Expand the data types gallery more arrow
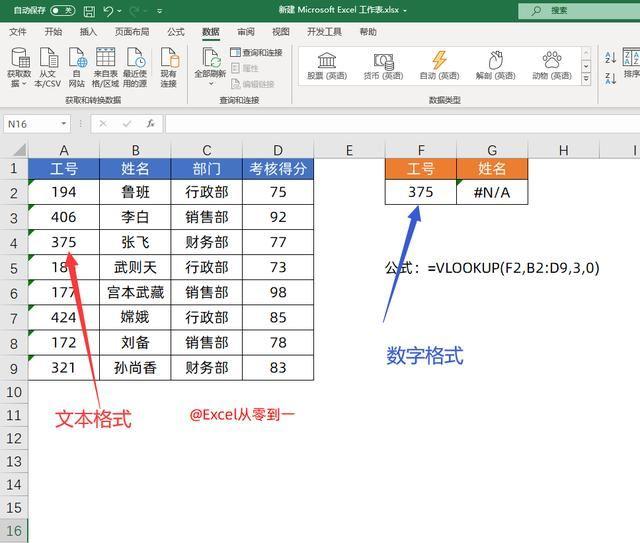The image size is (640, 543). point(586,78)
